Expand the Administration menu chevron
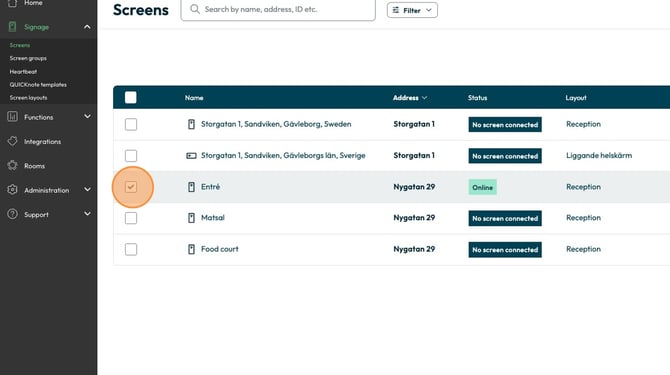 point(87,189)
